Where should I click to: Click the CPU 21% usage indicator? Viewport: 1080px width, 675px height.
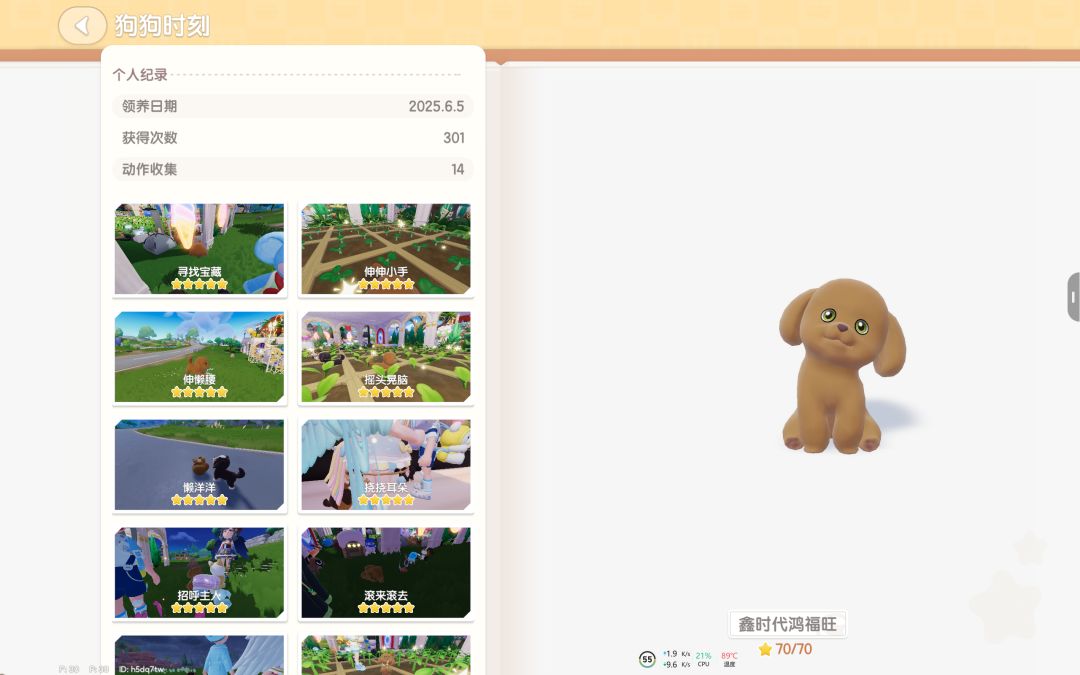pos(703,659)
